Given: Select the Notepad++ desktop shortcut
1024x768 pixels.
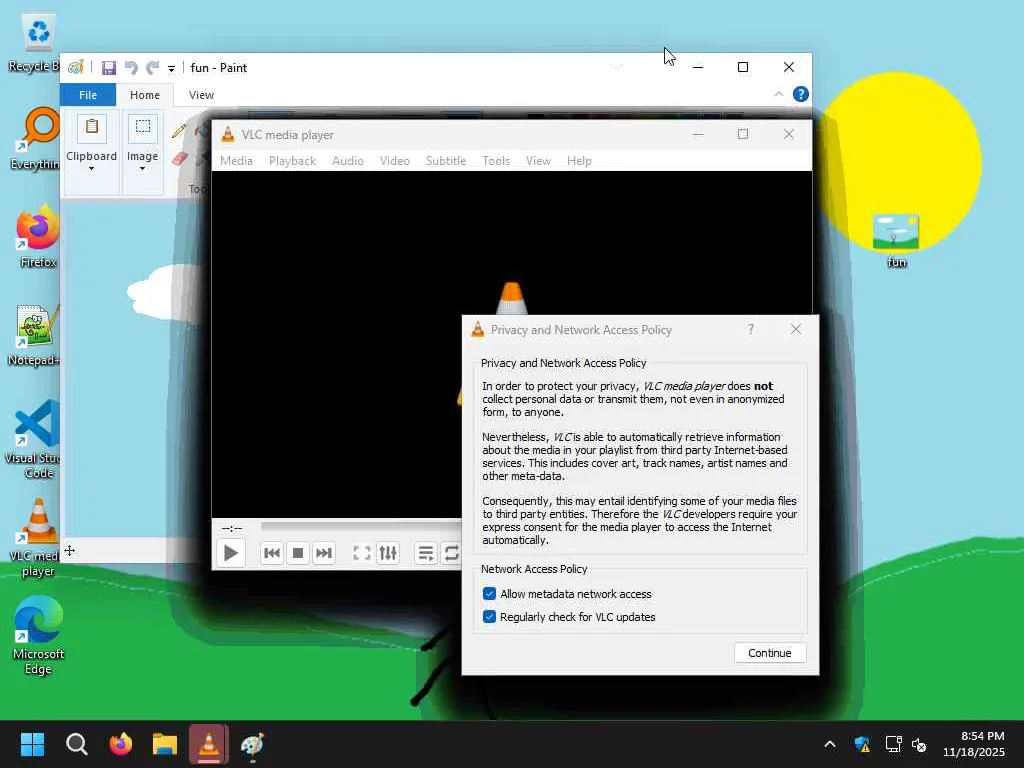Looking at the screenshot, I should (x=35, y=335).
